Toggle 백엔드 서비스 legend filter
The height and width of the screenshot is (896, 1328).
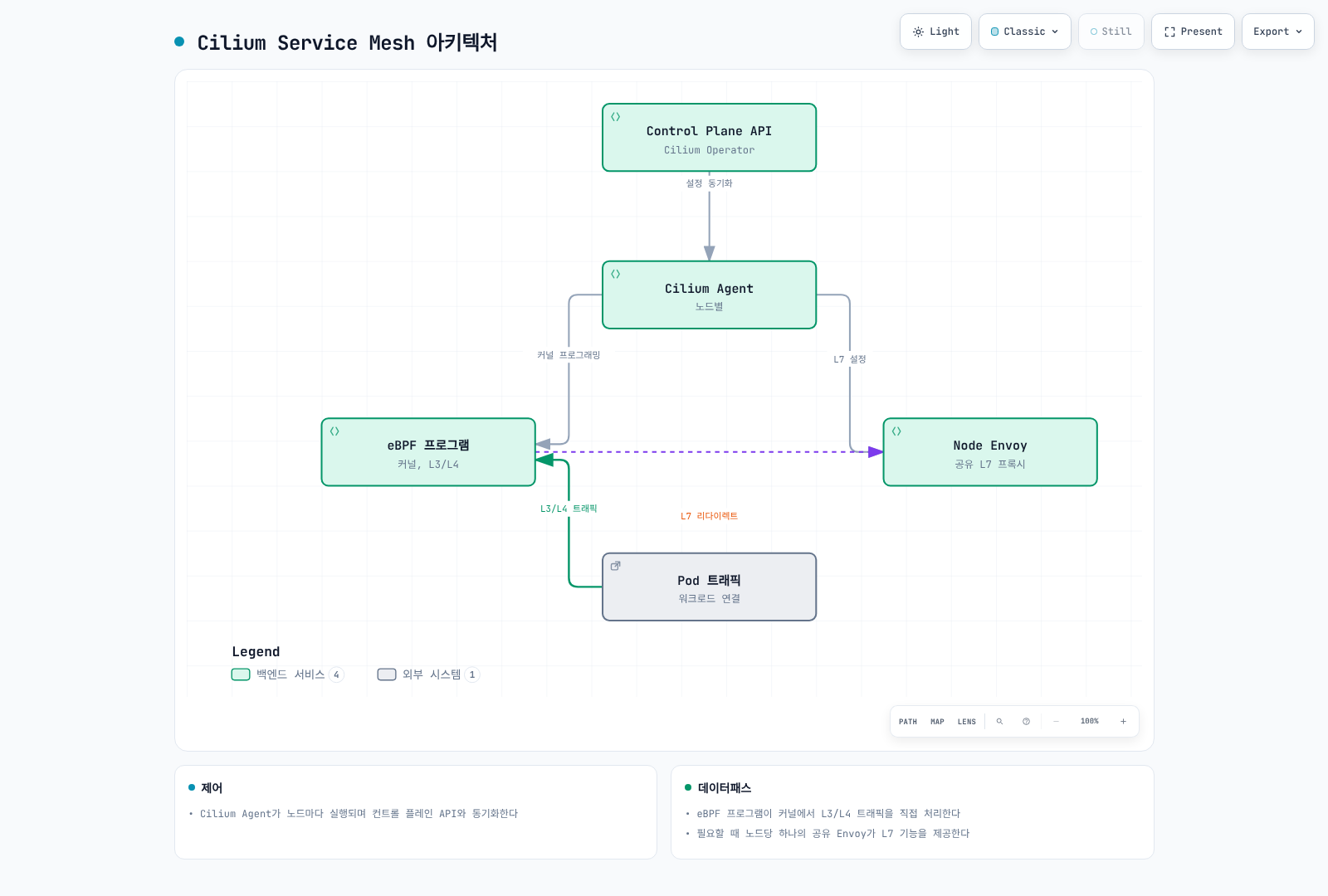[287, 674]
